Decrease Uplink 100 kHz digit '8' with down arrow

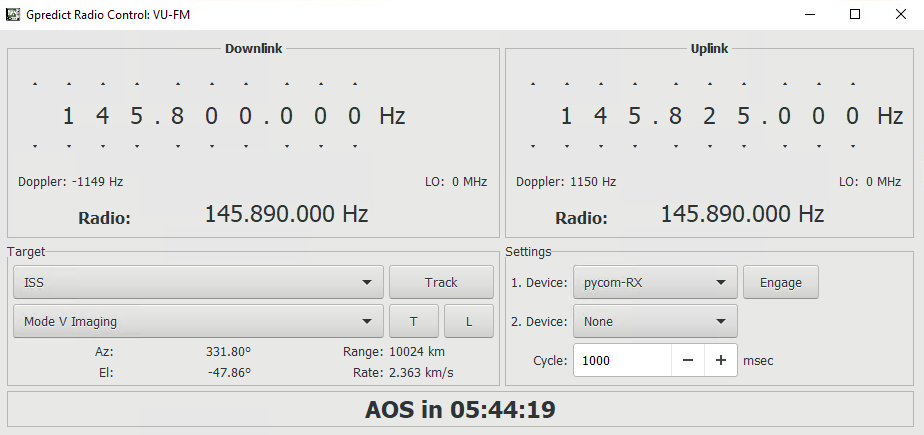pos(675,146)
